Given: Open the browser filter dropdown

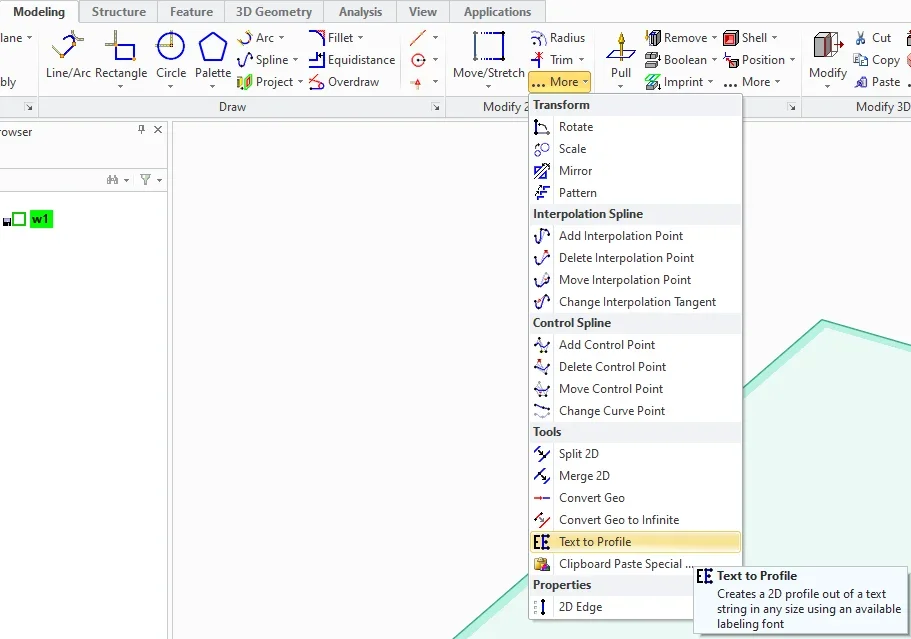Looking at the screenshot, I should pos(151,180).
